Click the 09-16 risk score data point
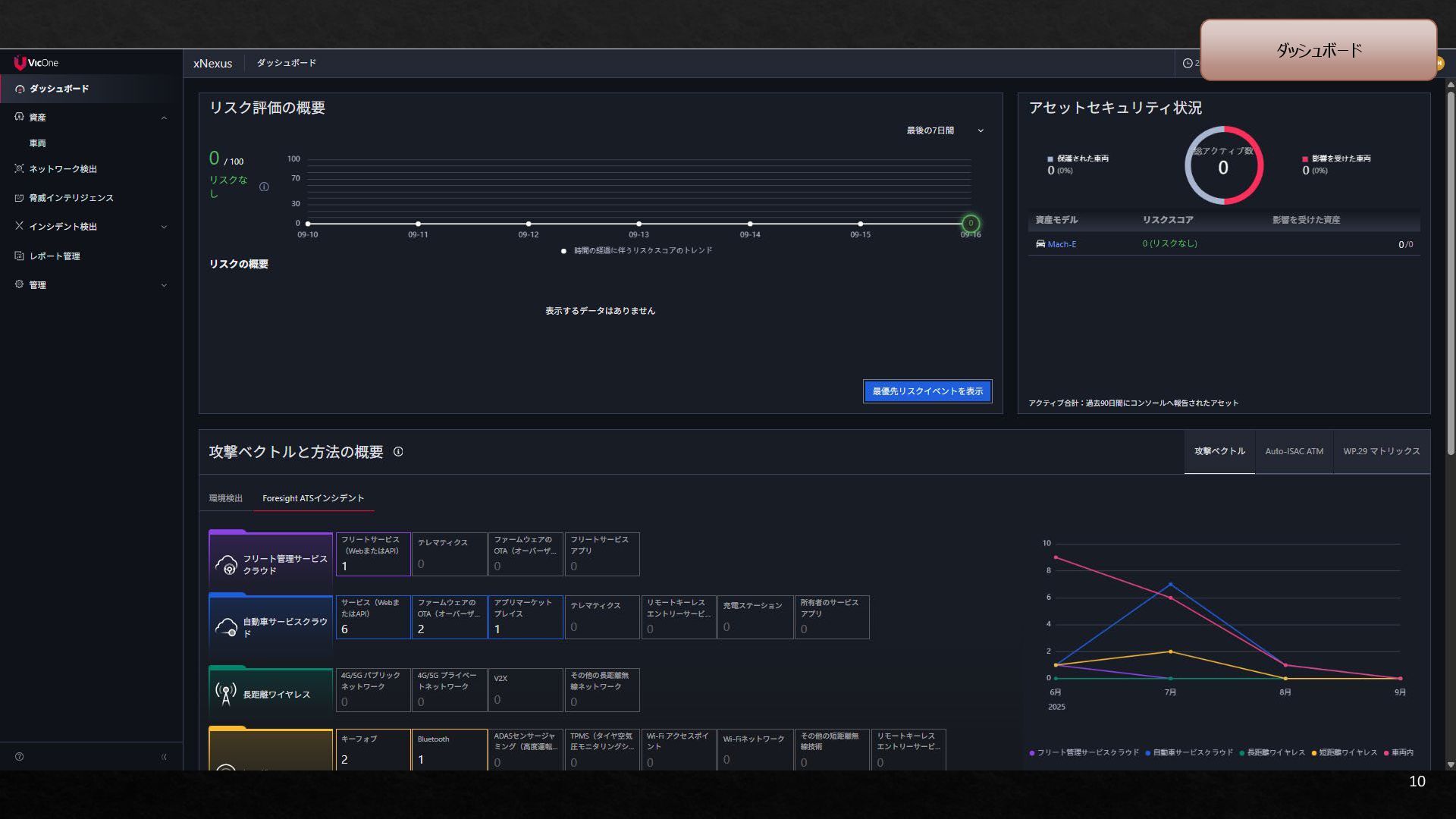Image resolution: width=1456 pixels, height=819 pixels. (x=971, y=224)
